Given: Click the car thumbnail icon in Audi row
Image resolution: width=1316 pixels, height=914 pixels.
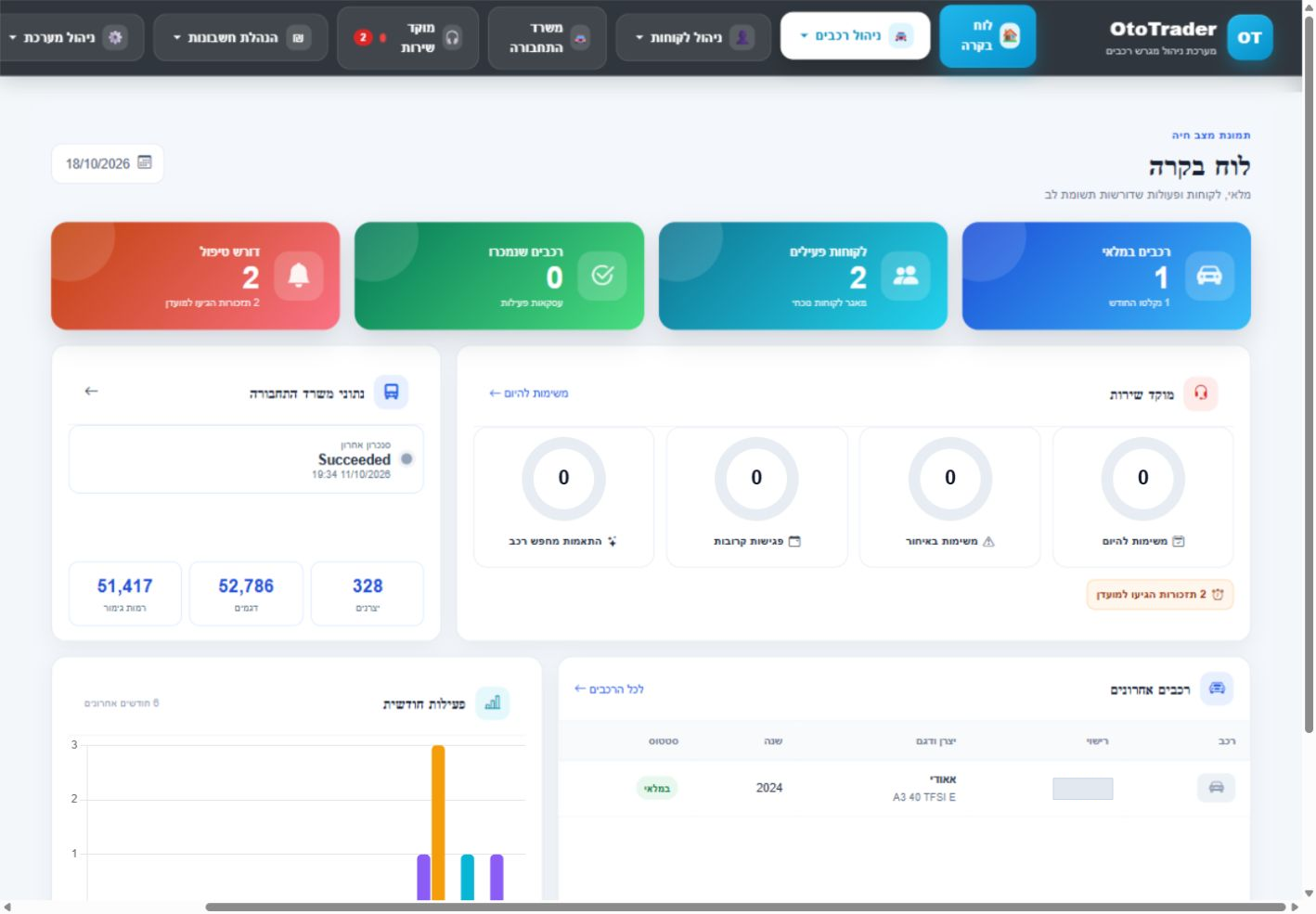Looking at the screenshot, I should (1216, 788).
